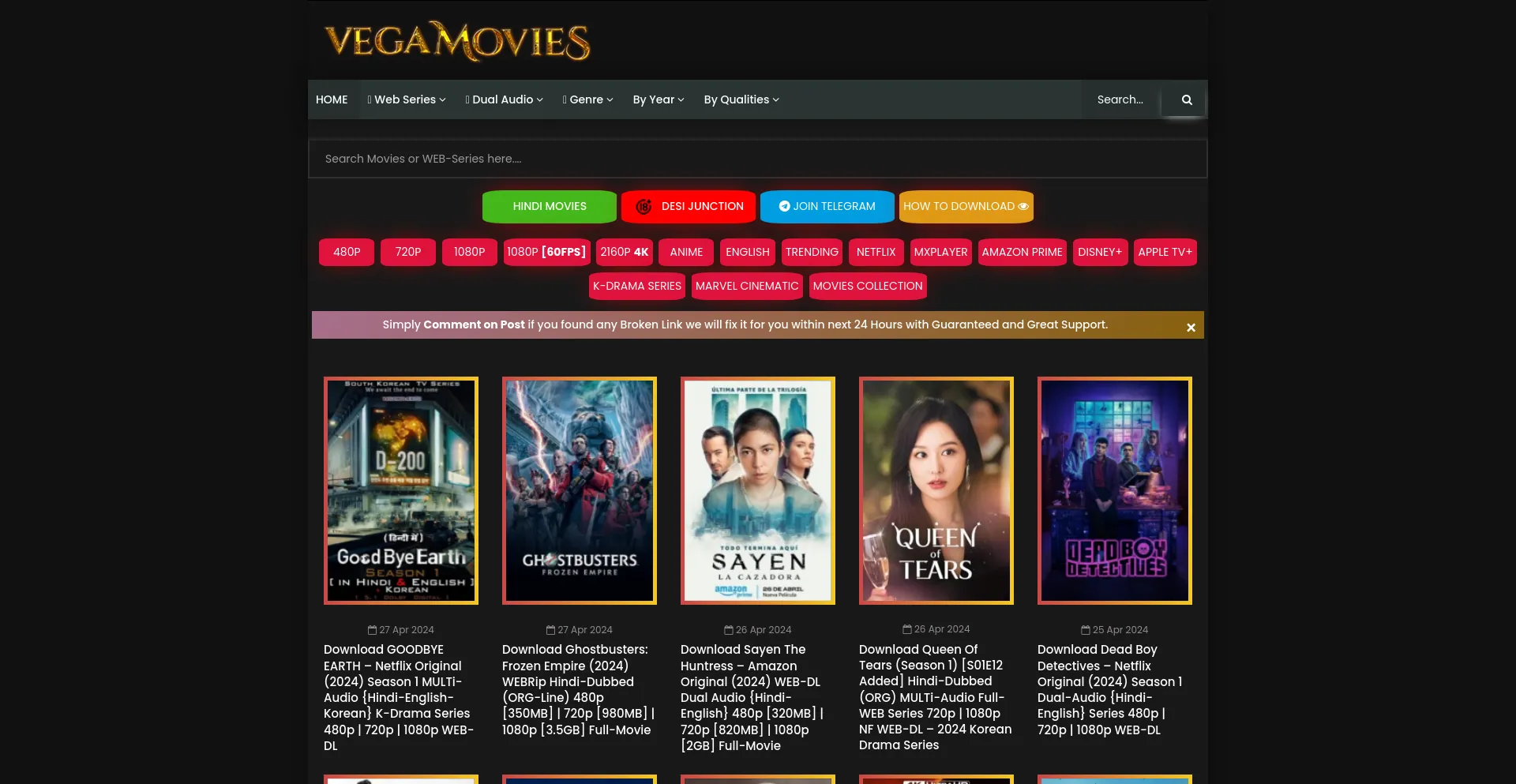Open the Web Series dropdown
Image resolution: width=1516 pixels, height=784 pixels.
[406, 99]
